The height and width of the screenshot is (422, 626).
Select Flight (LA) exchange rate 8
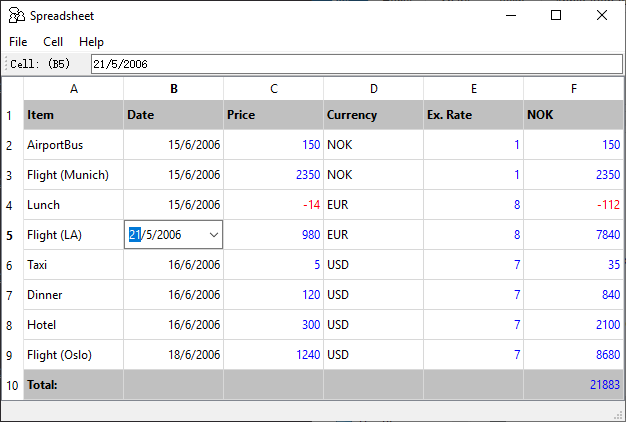(473, 235)
